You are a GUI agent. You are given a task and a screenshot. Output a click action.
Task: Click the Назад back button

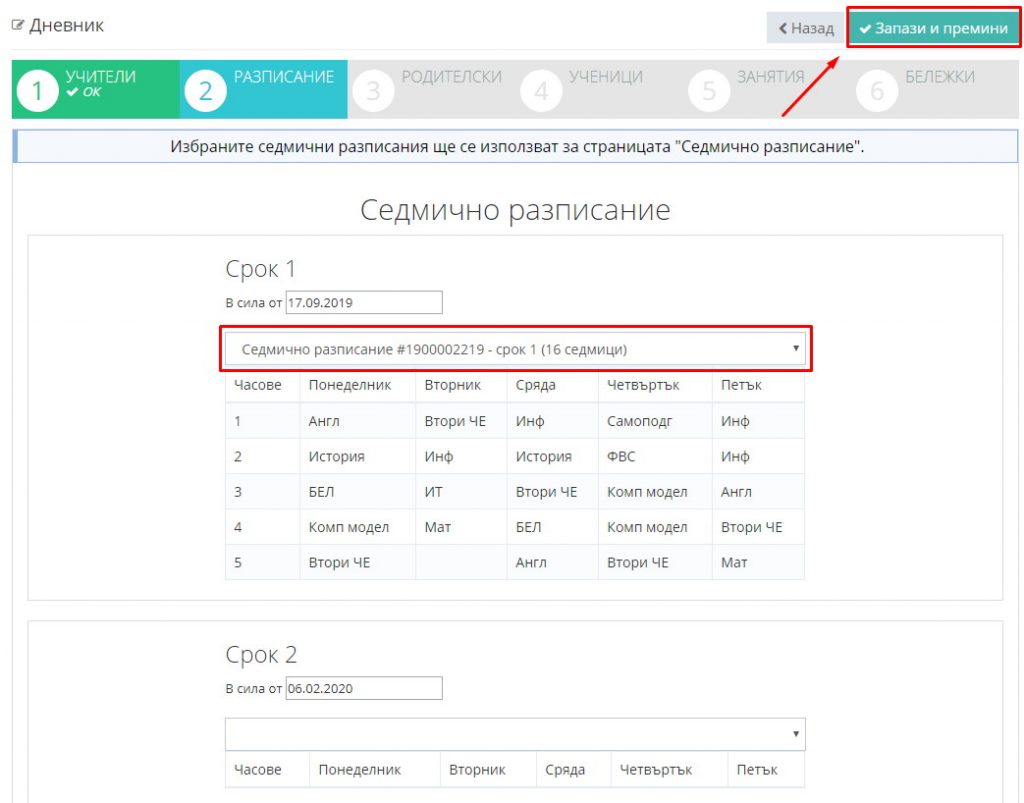(x=806, y=29)
